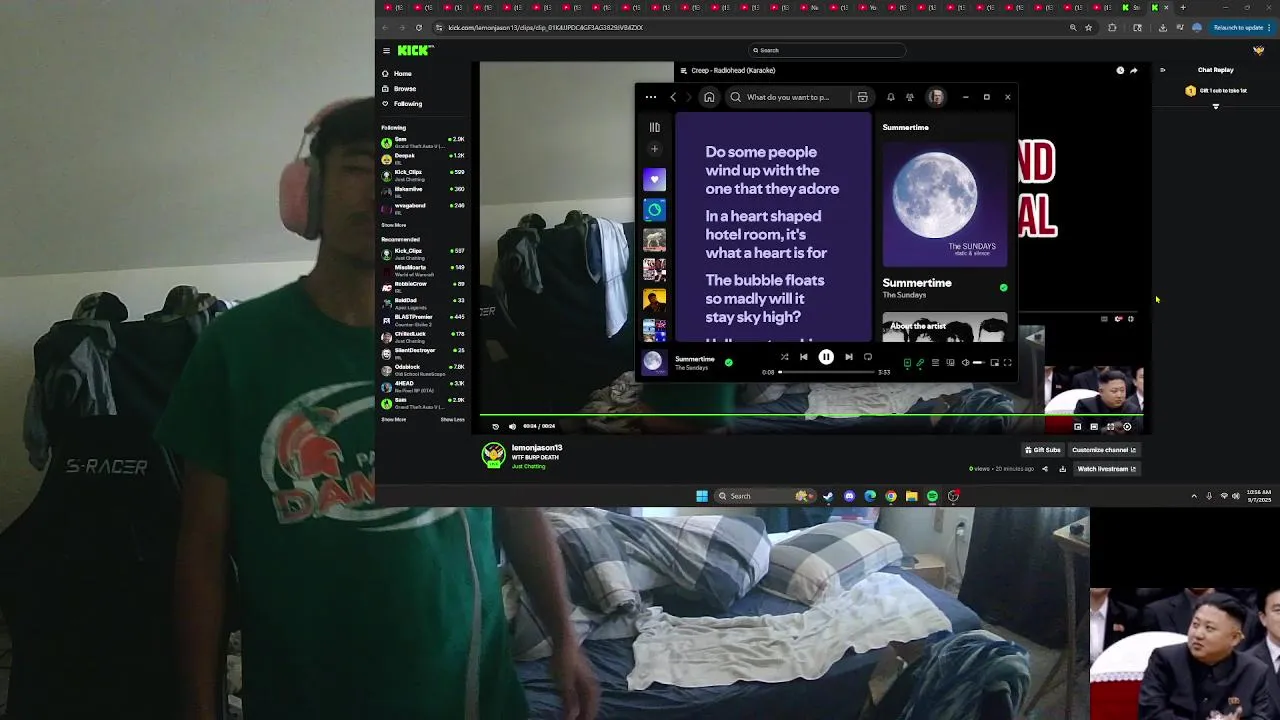Open Spotify Browse icon in search bar
The height and width of the screenshot is (720, 1280).
(862, 97)
